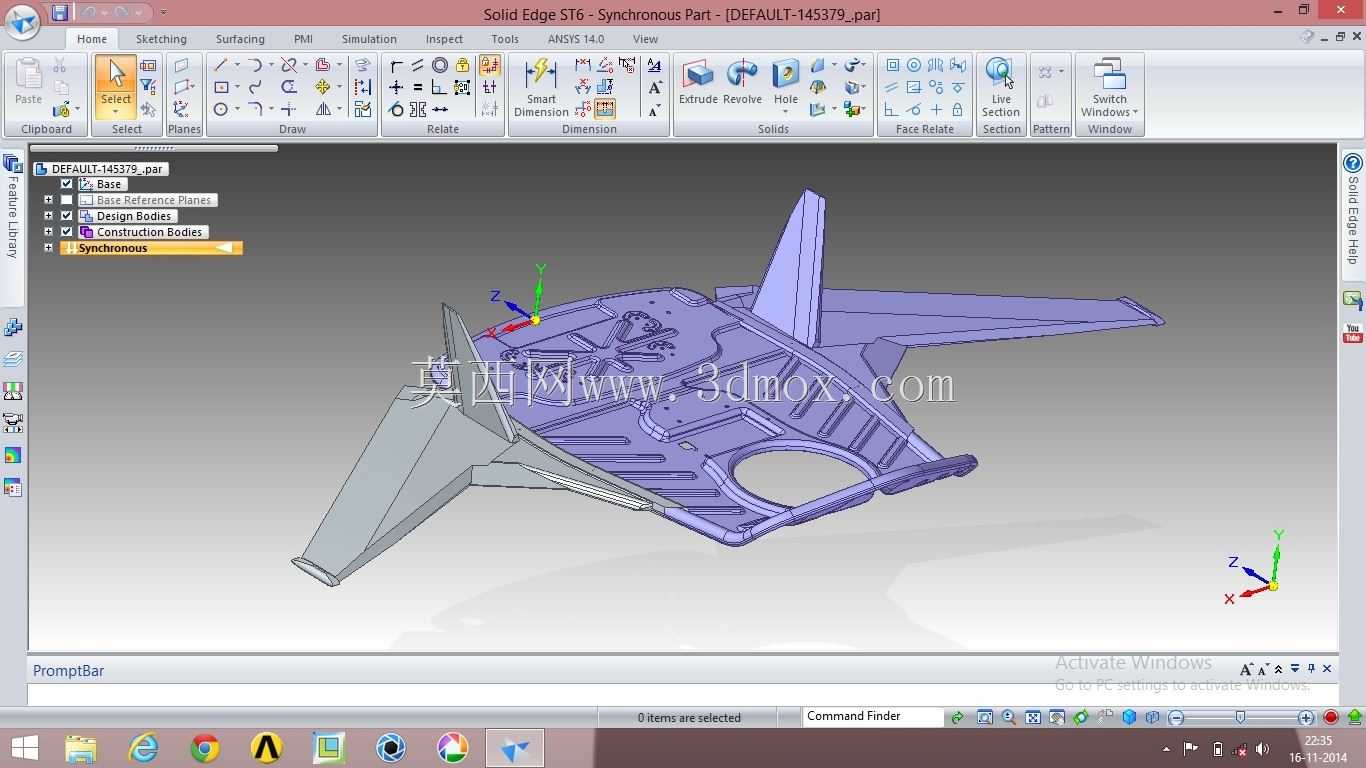Click the blue view cube style icon
The image size is (1366, 768).
(x=1129, y=717)
